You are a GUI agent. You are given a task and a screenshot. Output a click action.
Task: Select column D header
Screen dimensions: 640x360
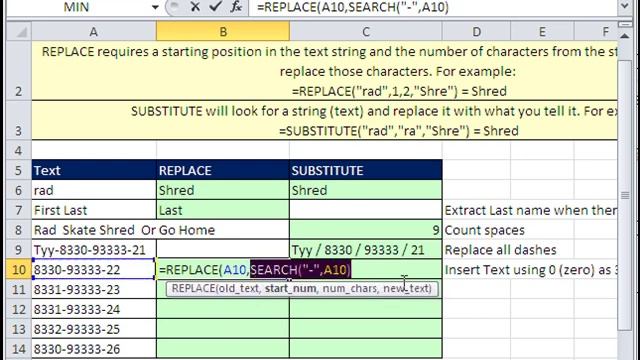point(476,32)
